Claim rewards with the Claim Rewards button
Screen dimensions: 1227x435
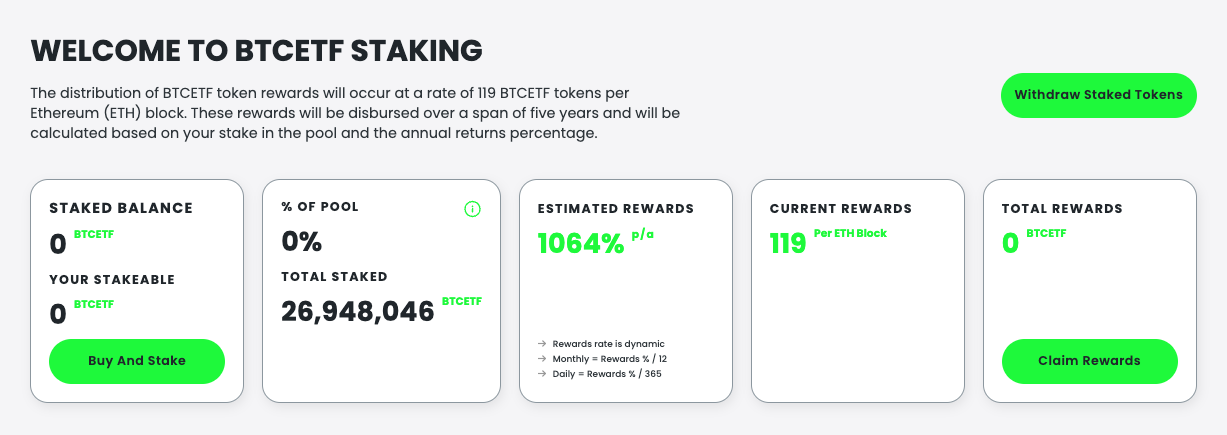[1089, 360]
